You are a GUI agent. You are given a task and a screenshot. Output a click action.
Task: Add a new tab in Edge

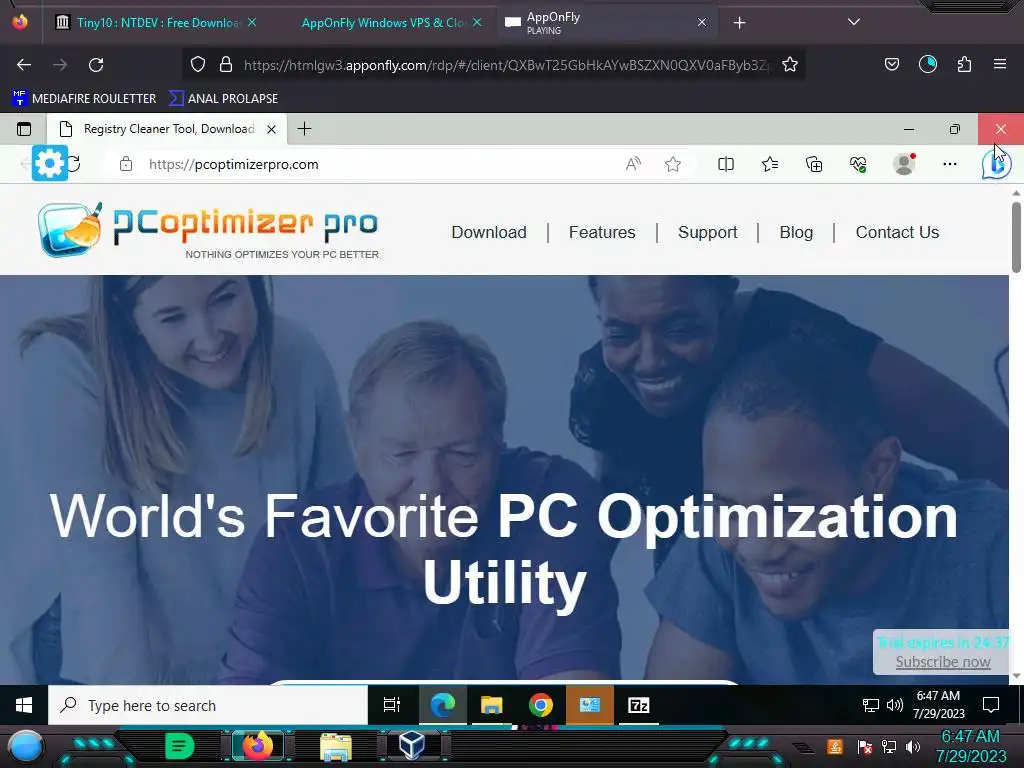304,129
